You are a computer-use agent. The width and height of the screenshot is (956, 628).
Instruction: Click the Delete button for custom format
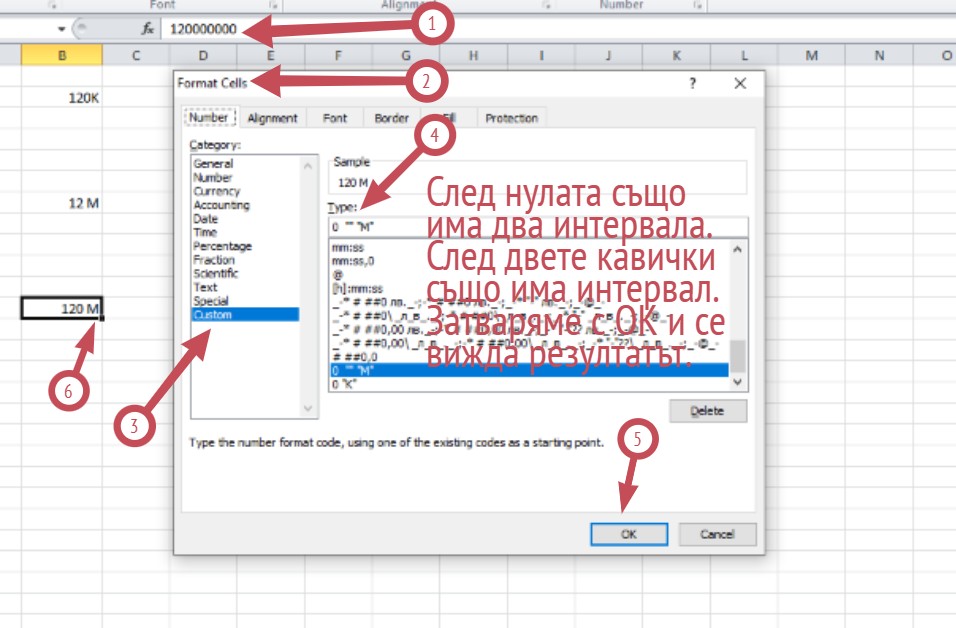tap(709, 411)
